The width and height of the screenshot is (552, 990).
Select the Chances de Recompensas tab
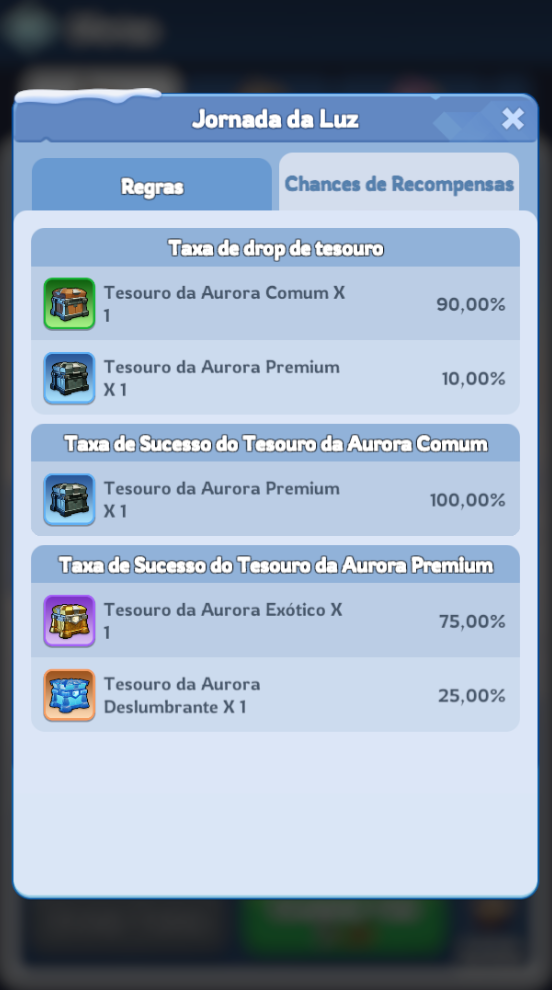399,183
